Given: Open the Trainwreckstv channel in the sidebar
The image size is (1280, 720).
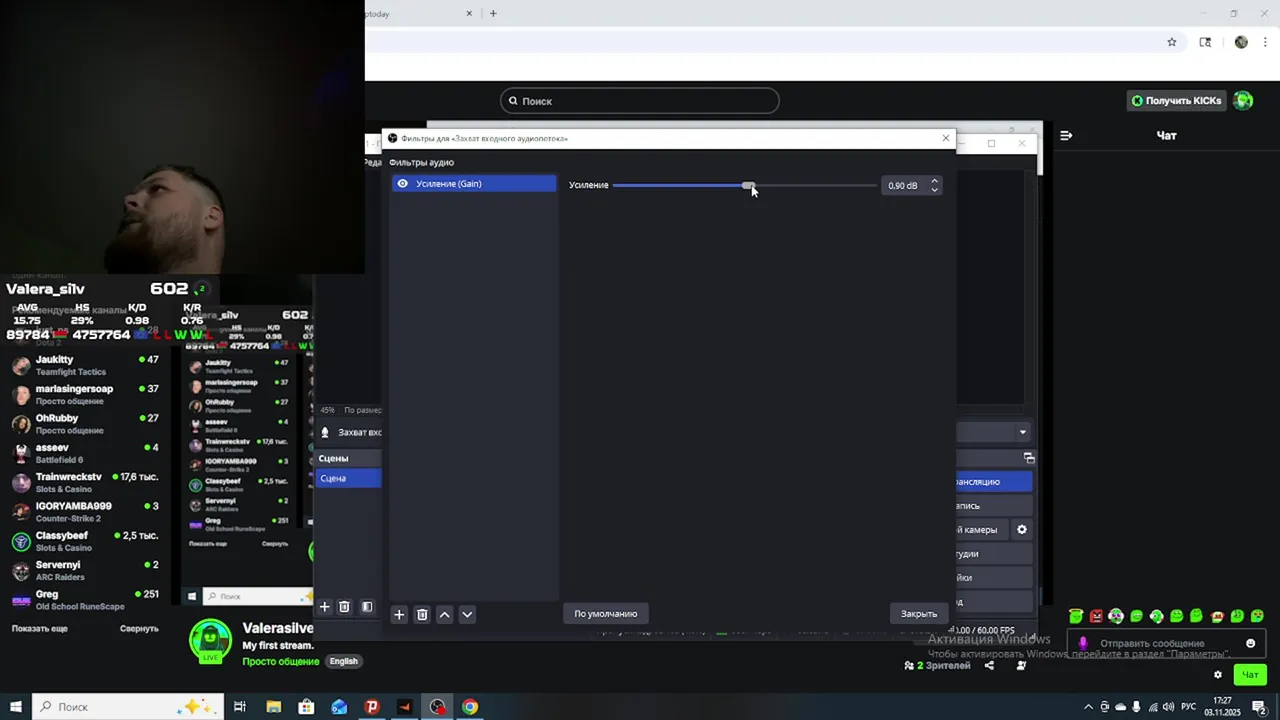Looking at the screenshot, I should (86, 482).
